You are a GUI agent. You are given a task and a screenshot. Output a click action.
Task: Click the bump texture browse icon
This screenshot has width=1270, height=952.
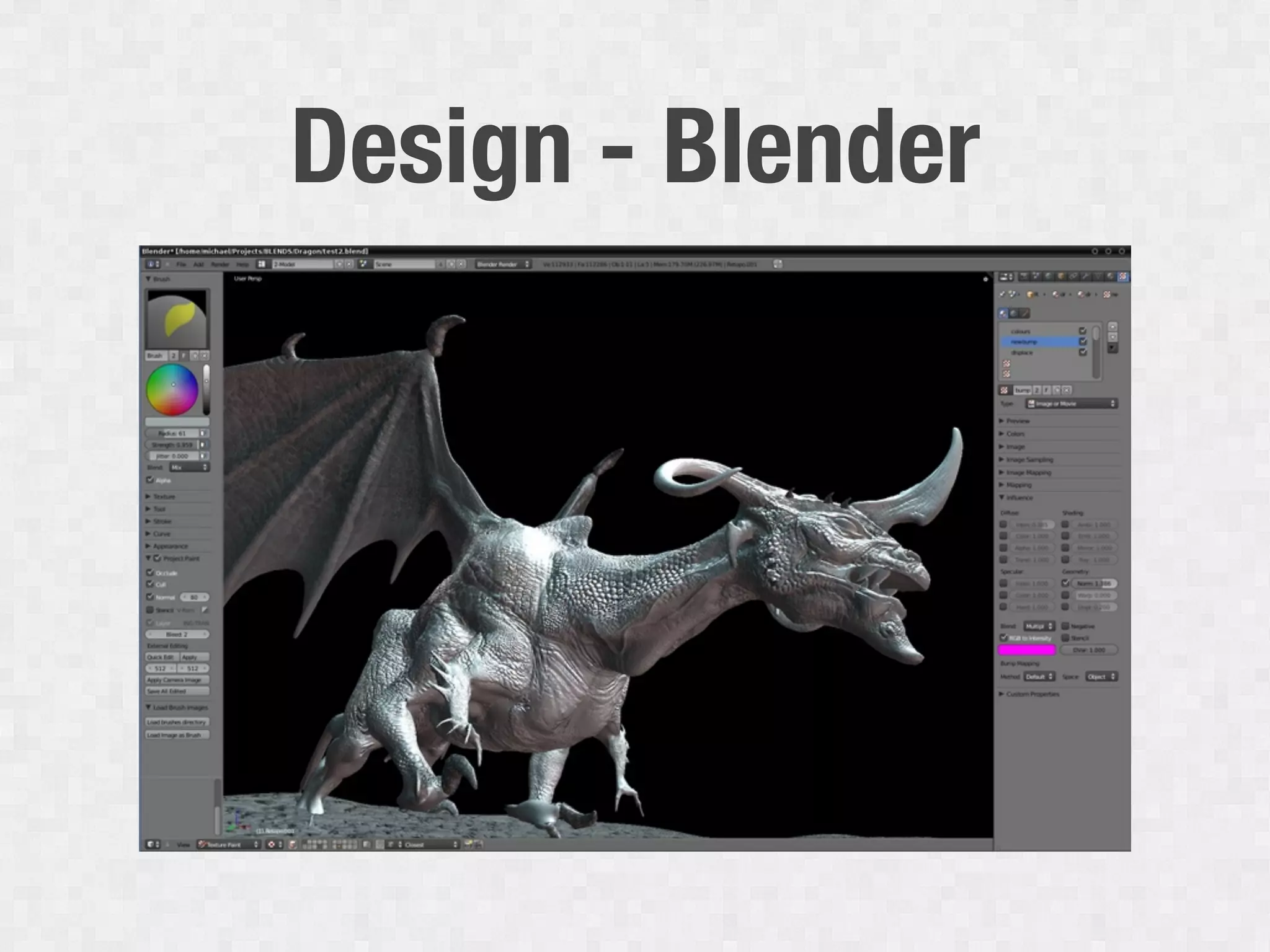click(x=1005, y=390)
